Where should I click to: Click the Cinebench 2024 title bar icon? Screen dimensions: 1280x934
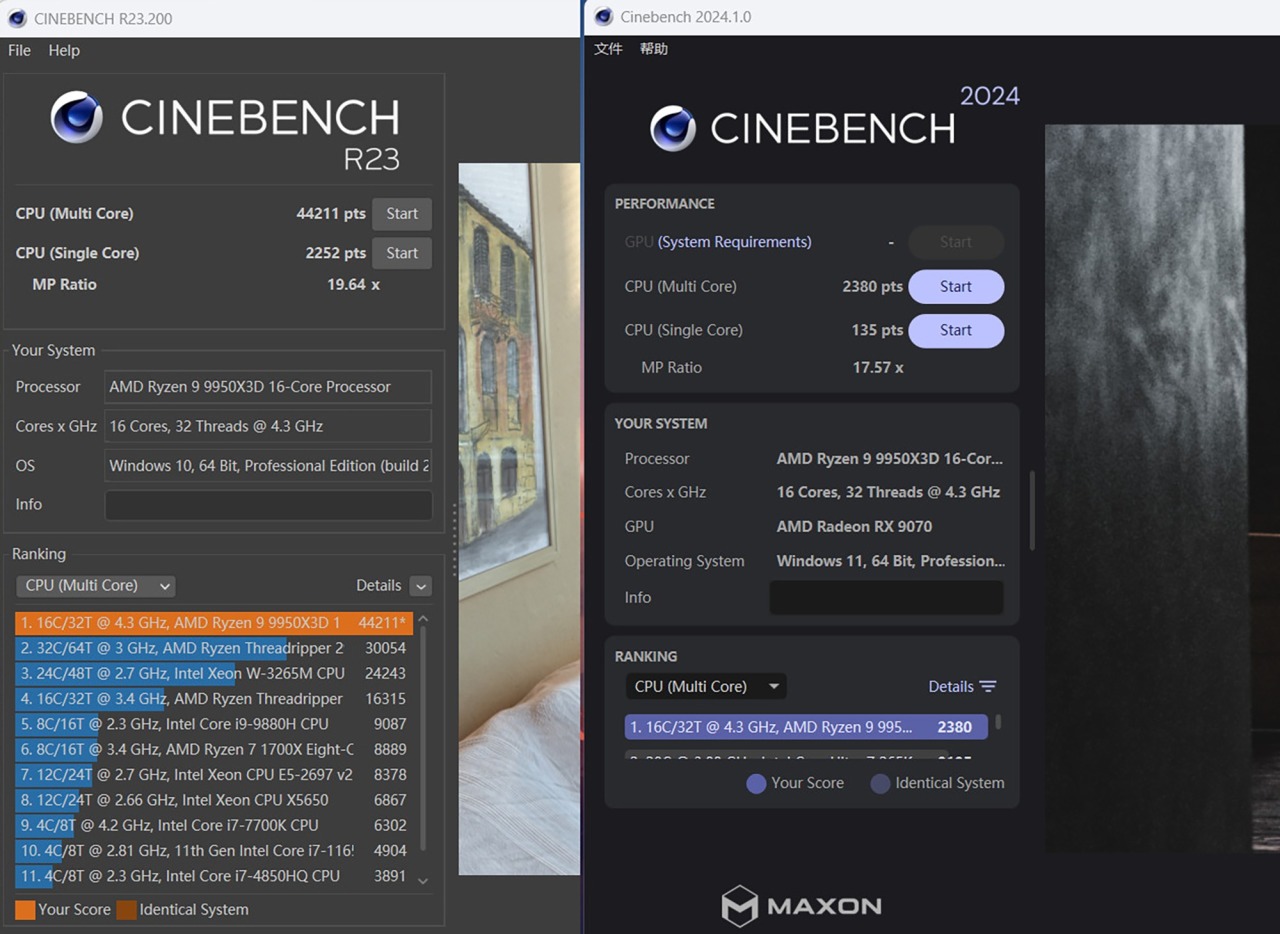tap(603, 17)
